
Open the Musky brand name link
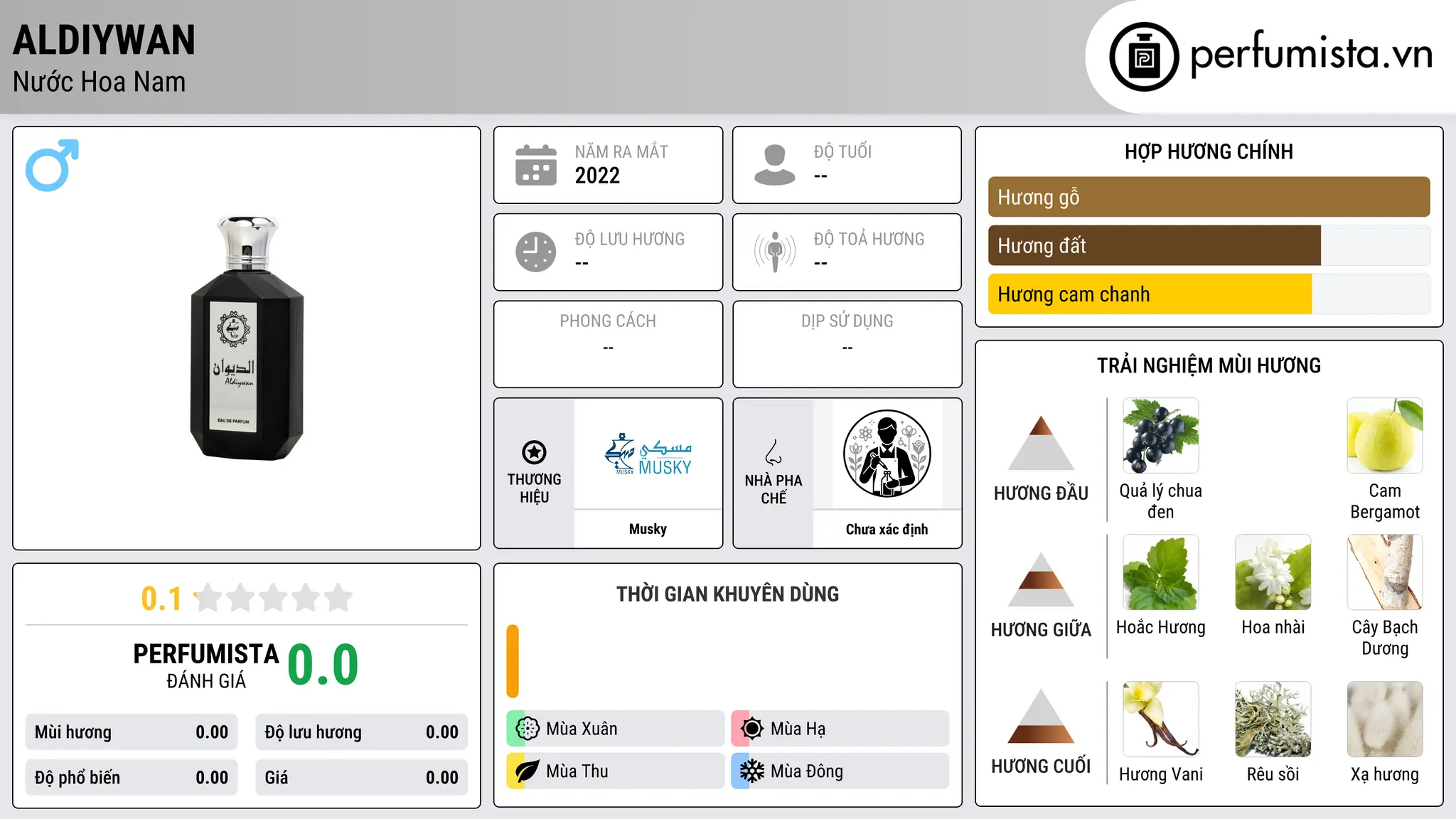(648, 529)
